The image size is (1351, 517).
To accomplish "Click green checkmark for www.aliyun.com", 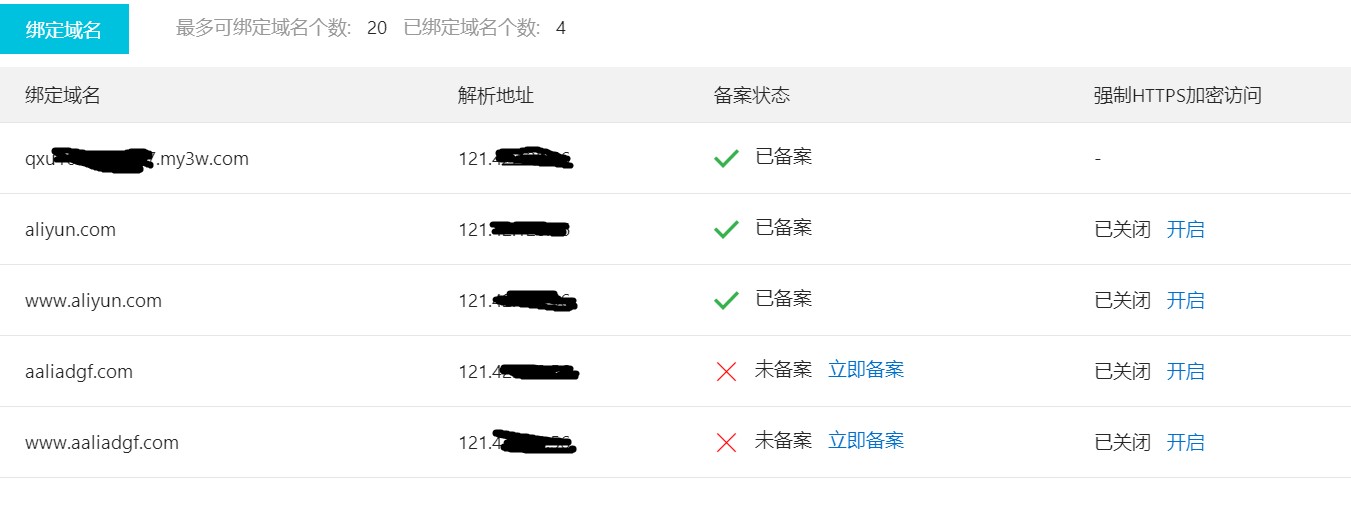I will (x=727, y=300).
